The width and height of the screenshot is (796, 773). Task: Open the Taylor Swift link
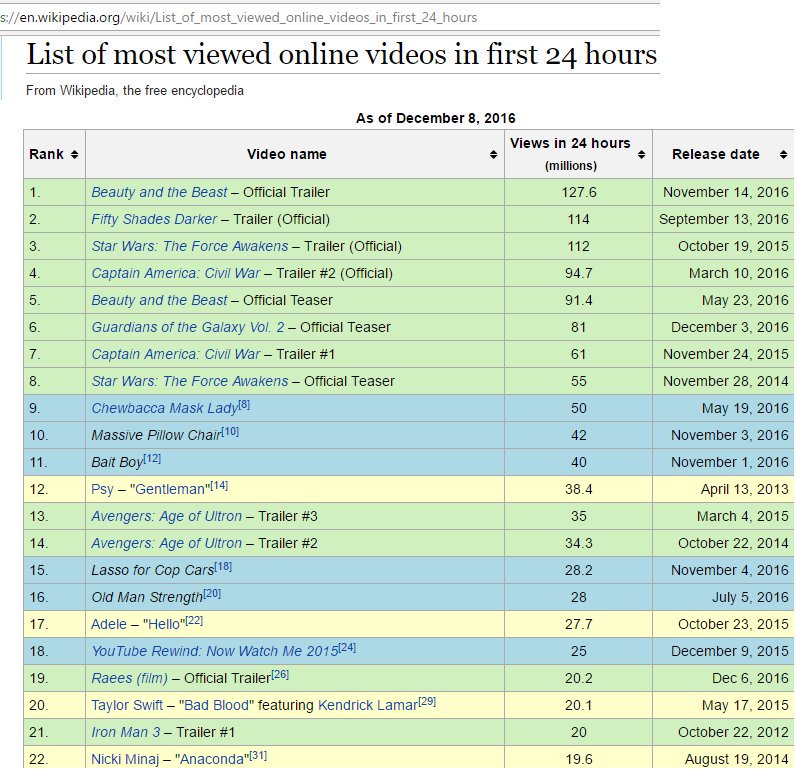pyautogui.click(x=127, y=705)
